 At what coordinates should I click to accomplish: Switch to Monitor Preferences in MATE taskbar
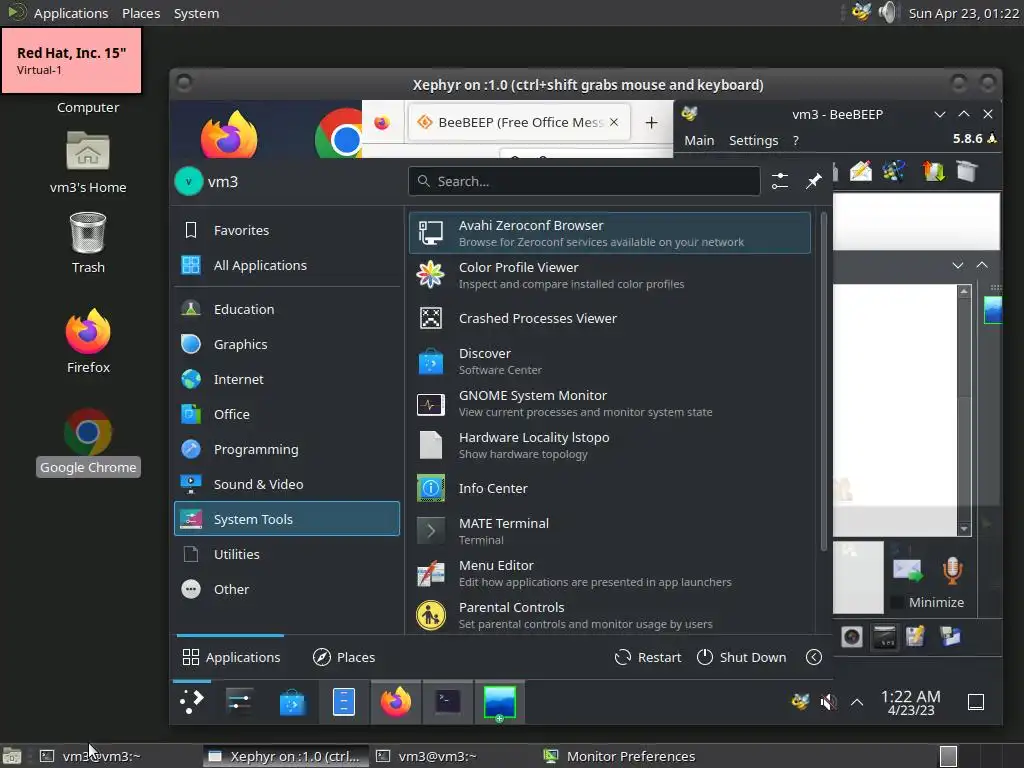(x=620, y=756)
